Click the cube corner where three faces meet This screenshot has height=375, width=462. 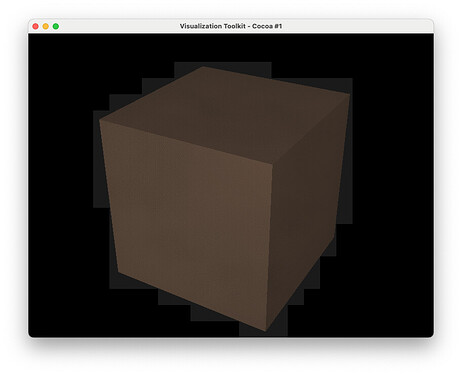point(272,164)
